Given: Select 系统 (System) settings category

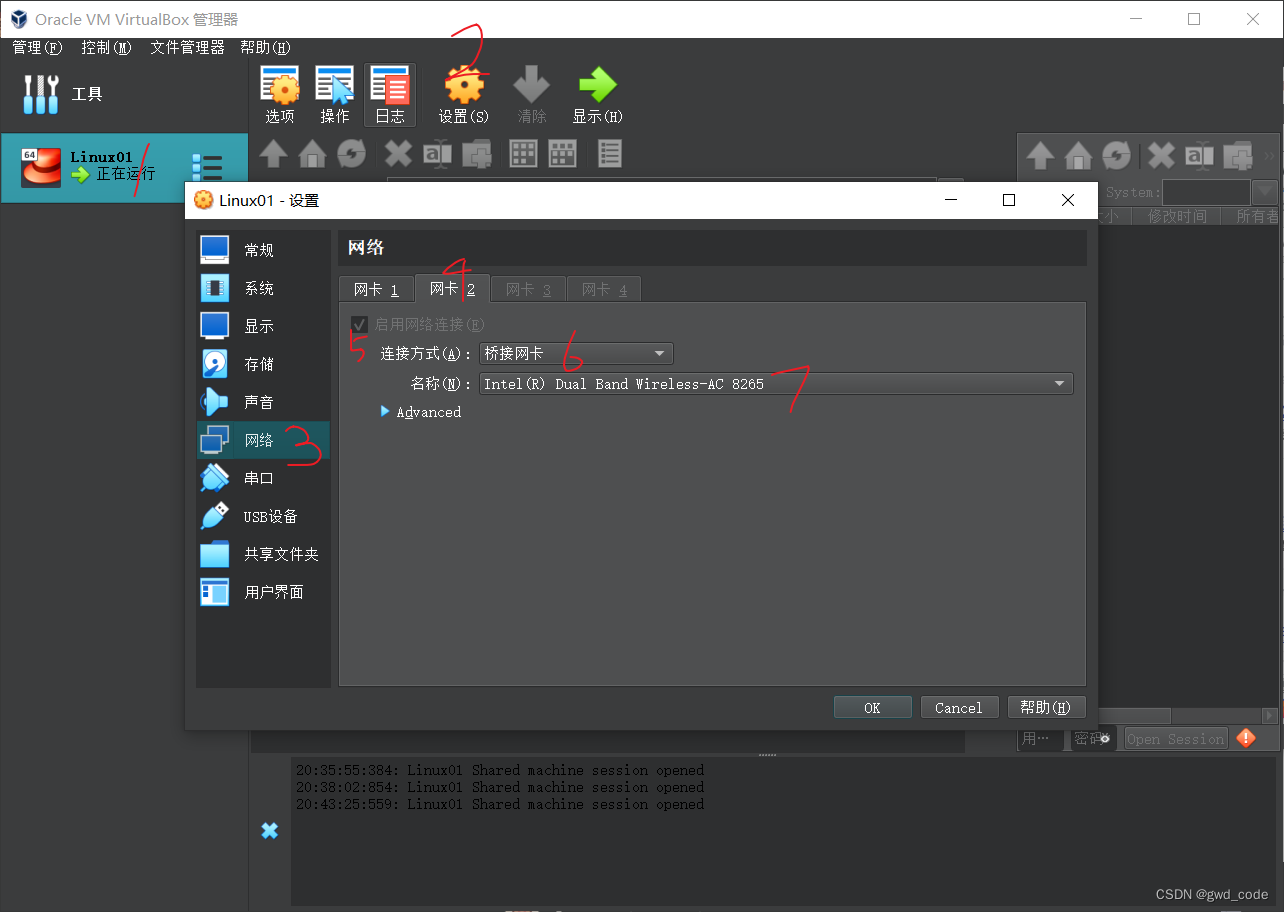Looking at the screenshot, I should coord(263,288).
